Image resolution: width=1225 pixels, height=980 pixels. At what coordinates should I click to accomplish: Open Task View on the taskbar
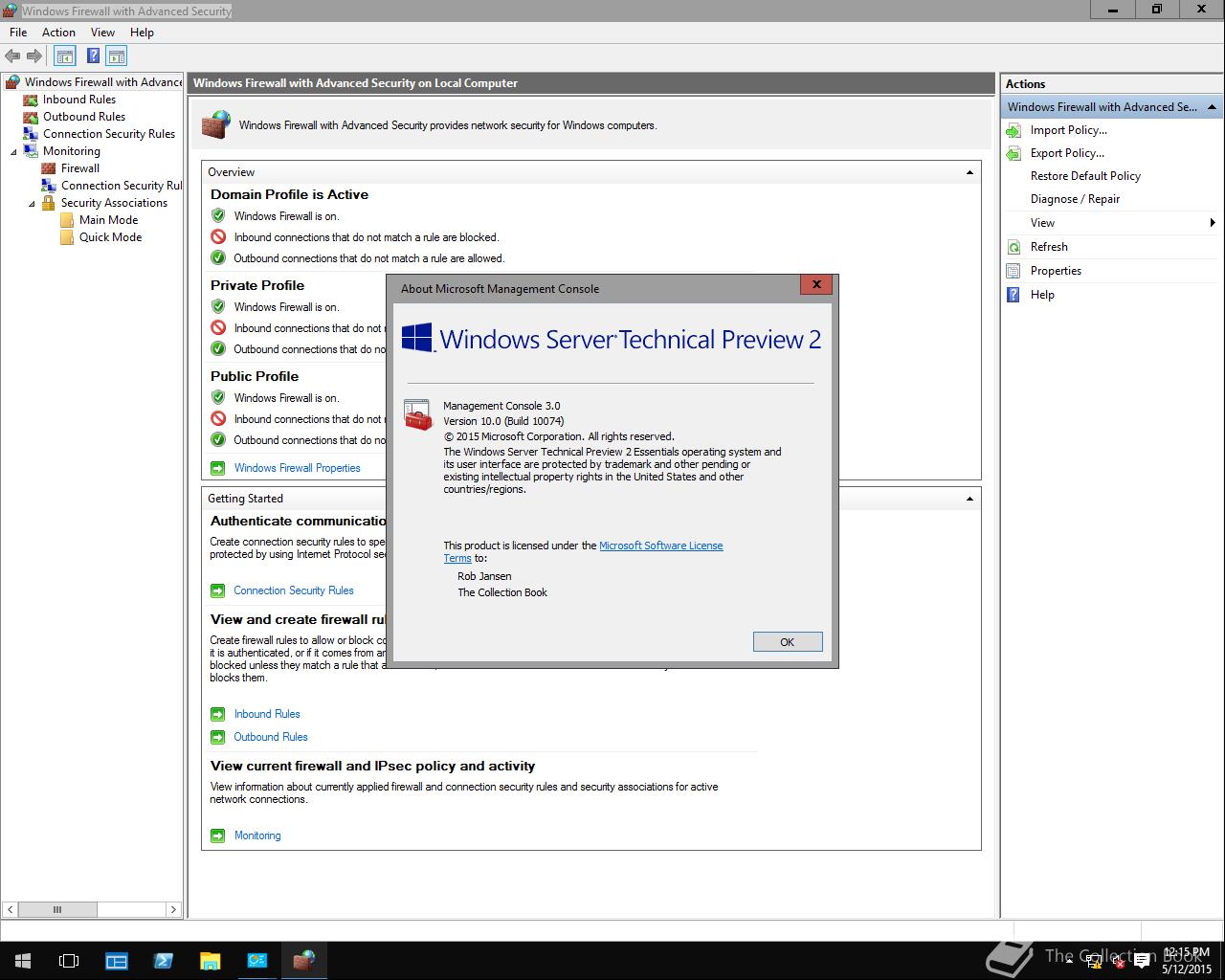pos(69,960)
